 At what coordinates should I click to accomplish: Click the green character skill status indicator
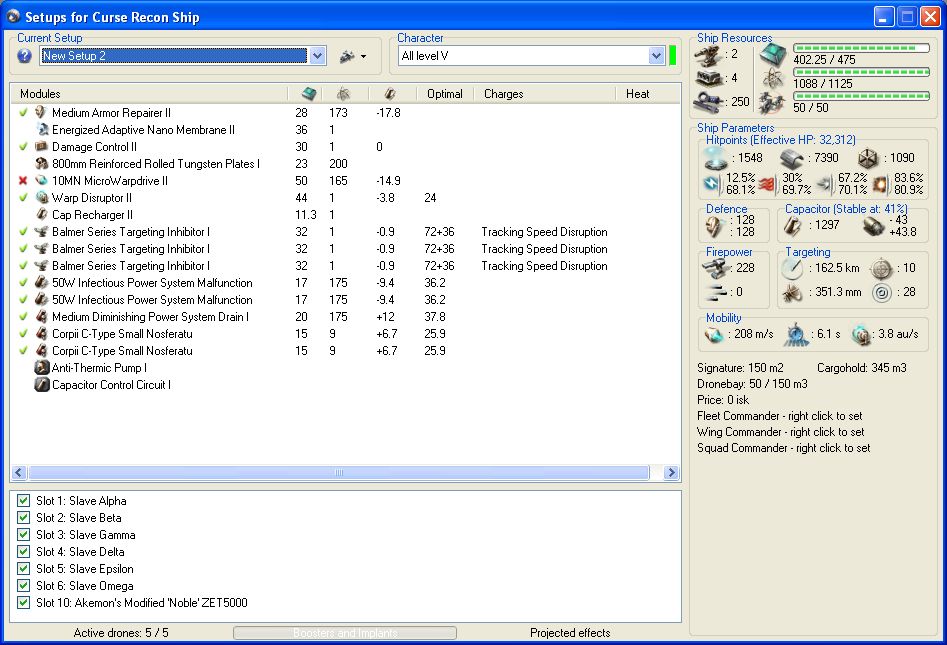click(x=673, y=56)
